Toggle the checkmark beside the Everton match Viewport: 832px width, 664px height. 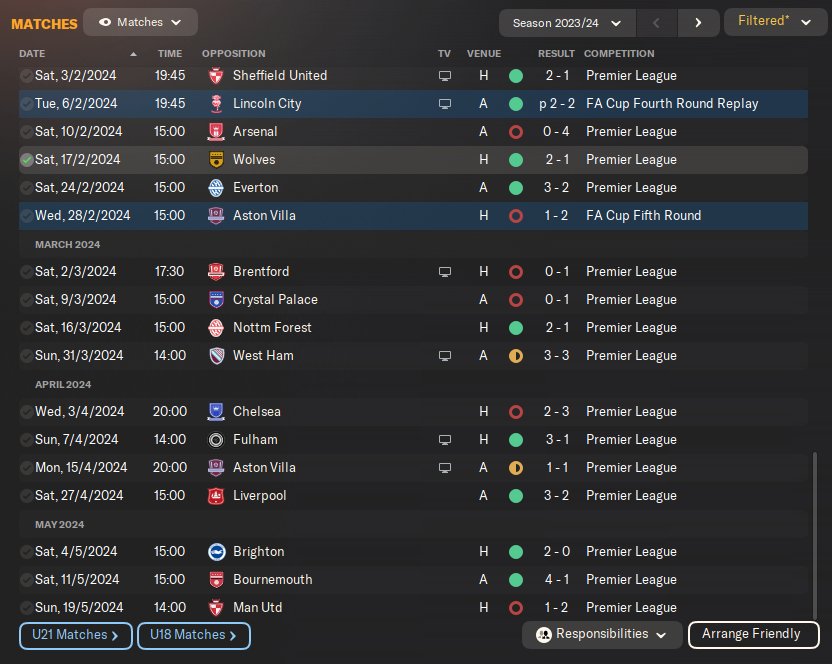coord(26,187)
